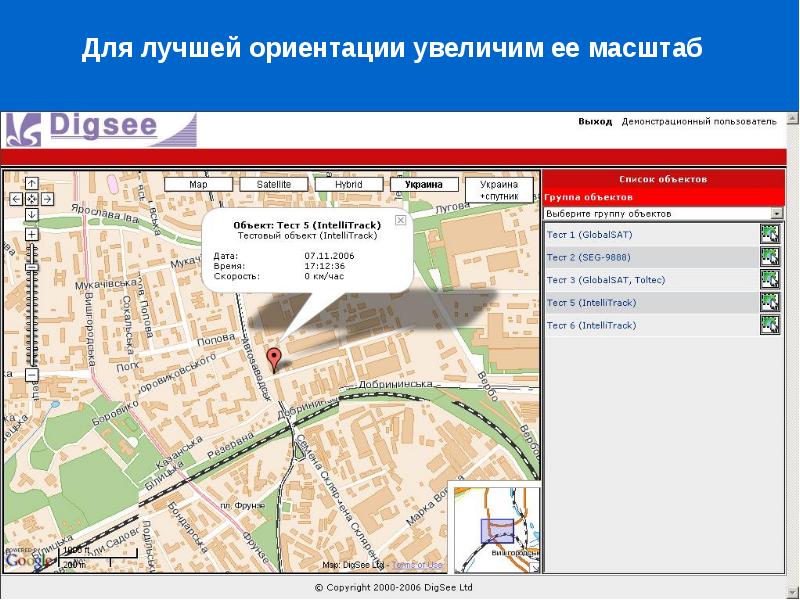This screenshot has width=800, height=600.
Task: Show Тест 1 (GlobalSAT) on map icon
Action: coord(769,234)
